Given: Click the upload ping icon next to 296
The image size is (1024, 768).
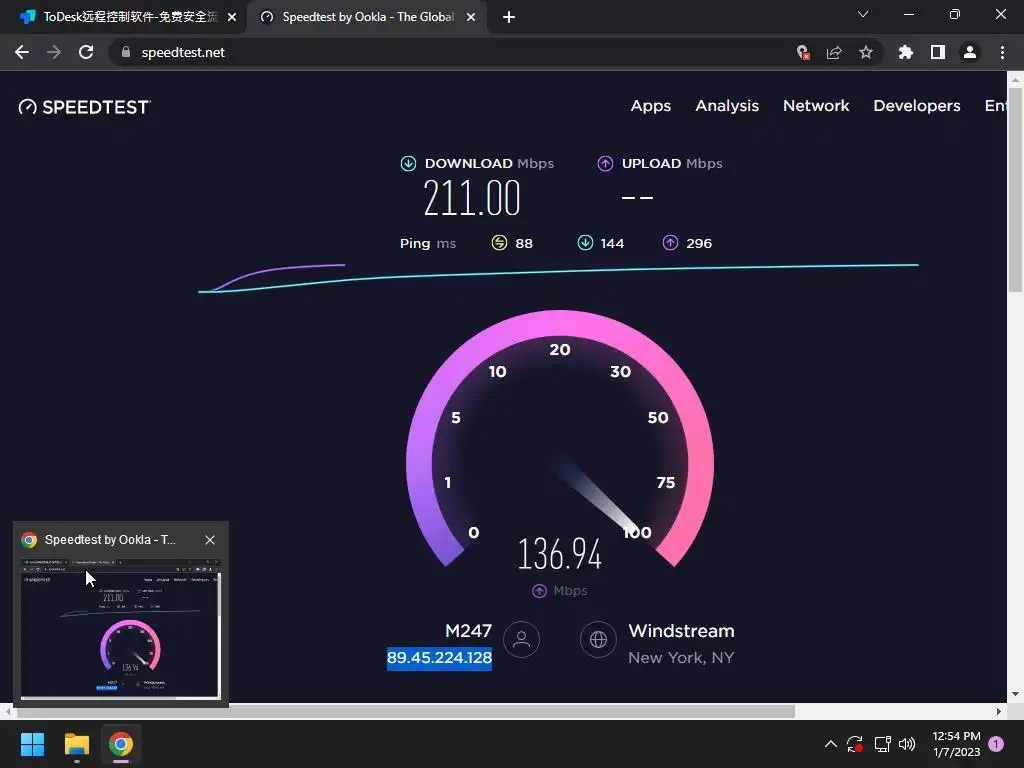Looking at the screenshot, I should click(671, 243).
